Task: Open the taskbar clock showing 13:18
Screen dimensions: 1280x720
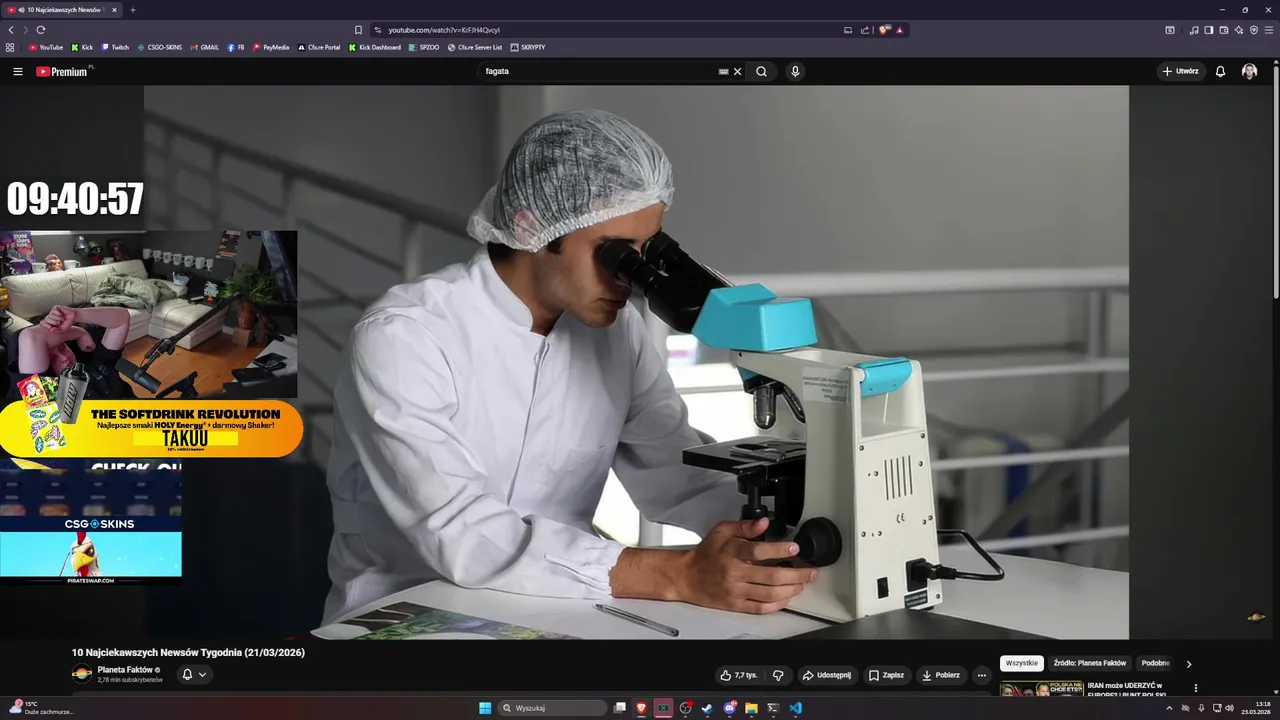Action: (x=1256, y=708)
